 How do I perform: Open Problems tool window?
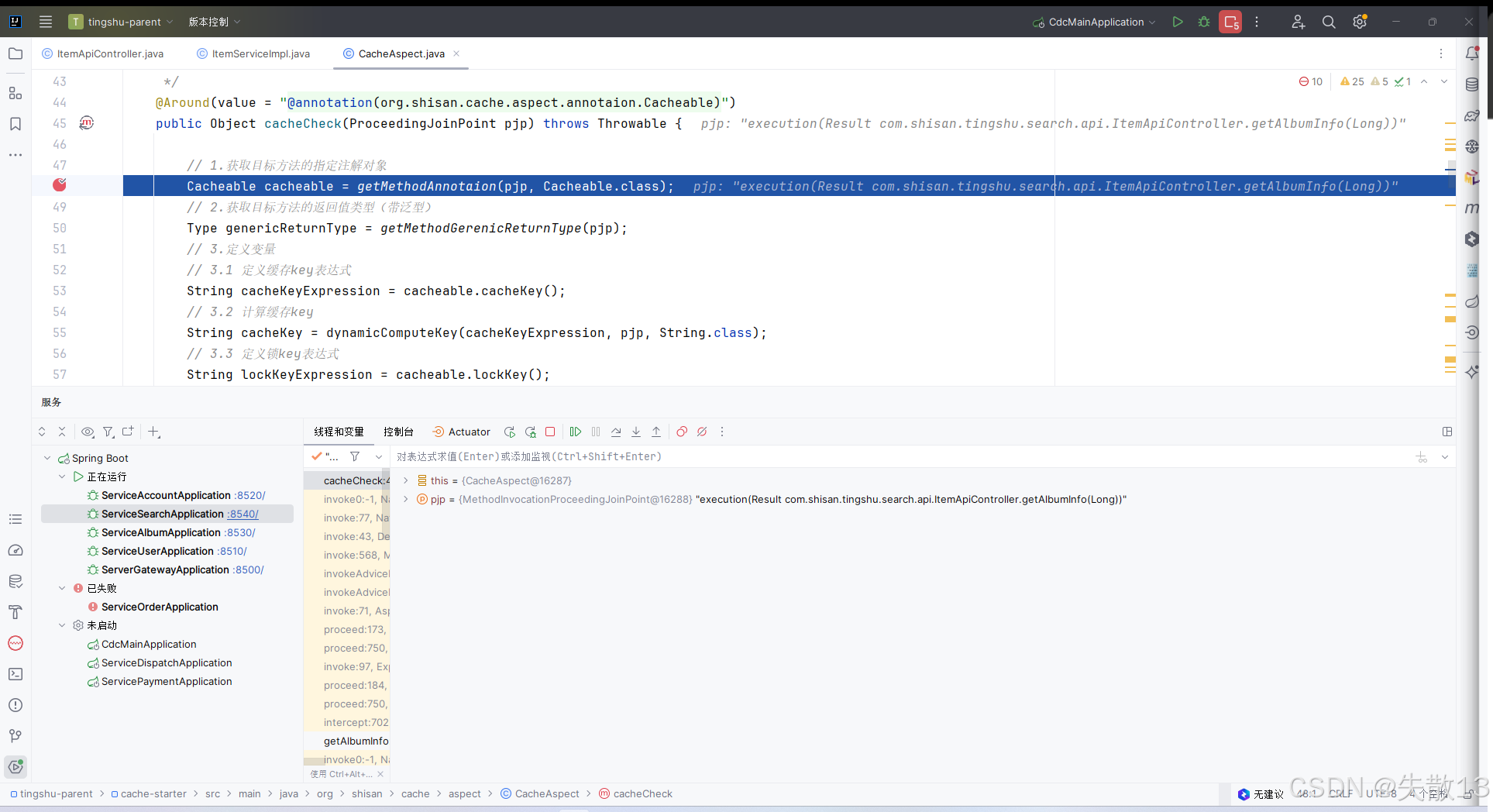15,705
